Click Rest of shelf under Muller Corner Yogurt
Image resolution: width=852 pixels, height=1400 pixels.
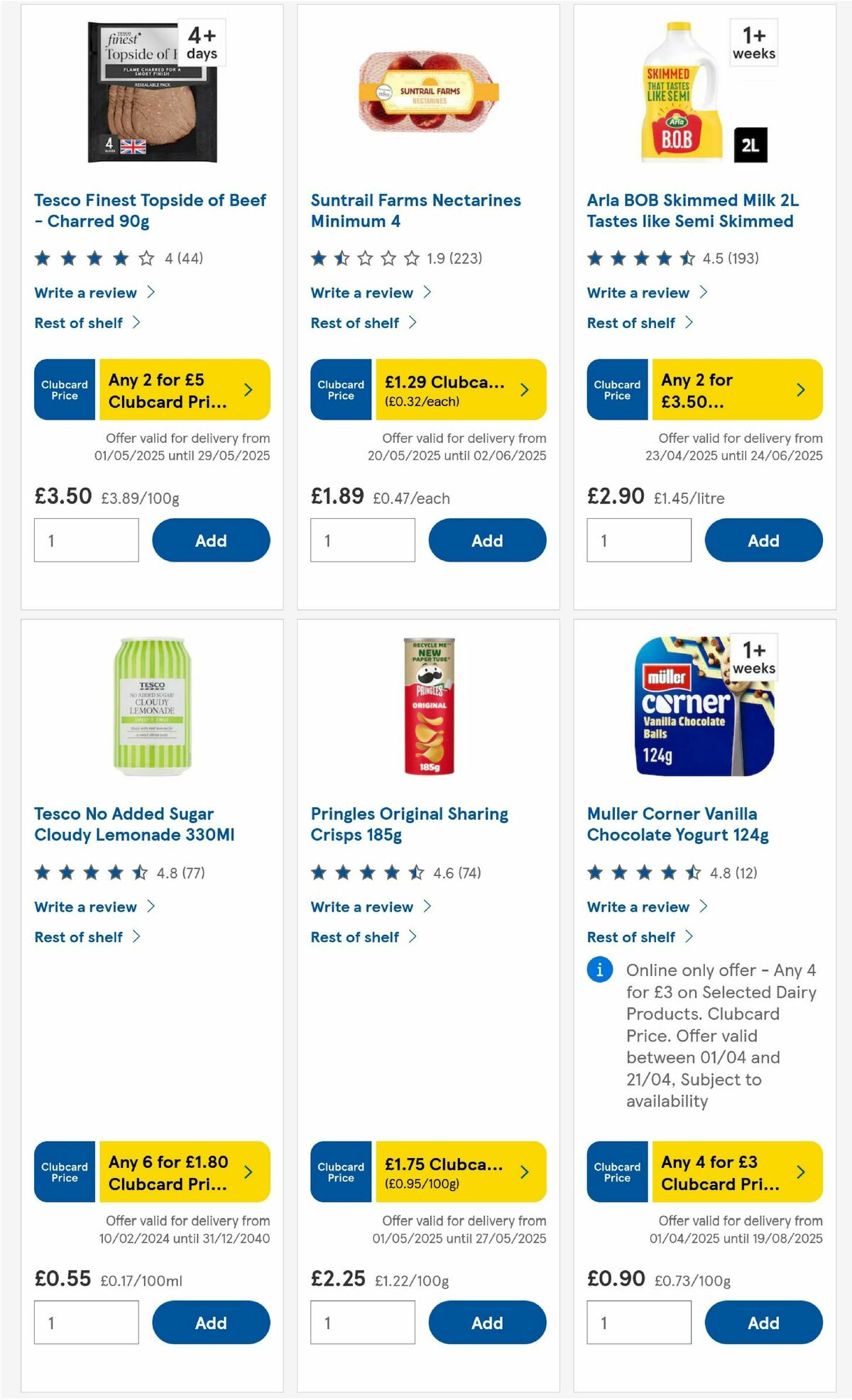coord(631,936)
